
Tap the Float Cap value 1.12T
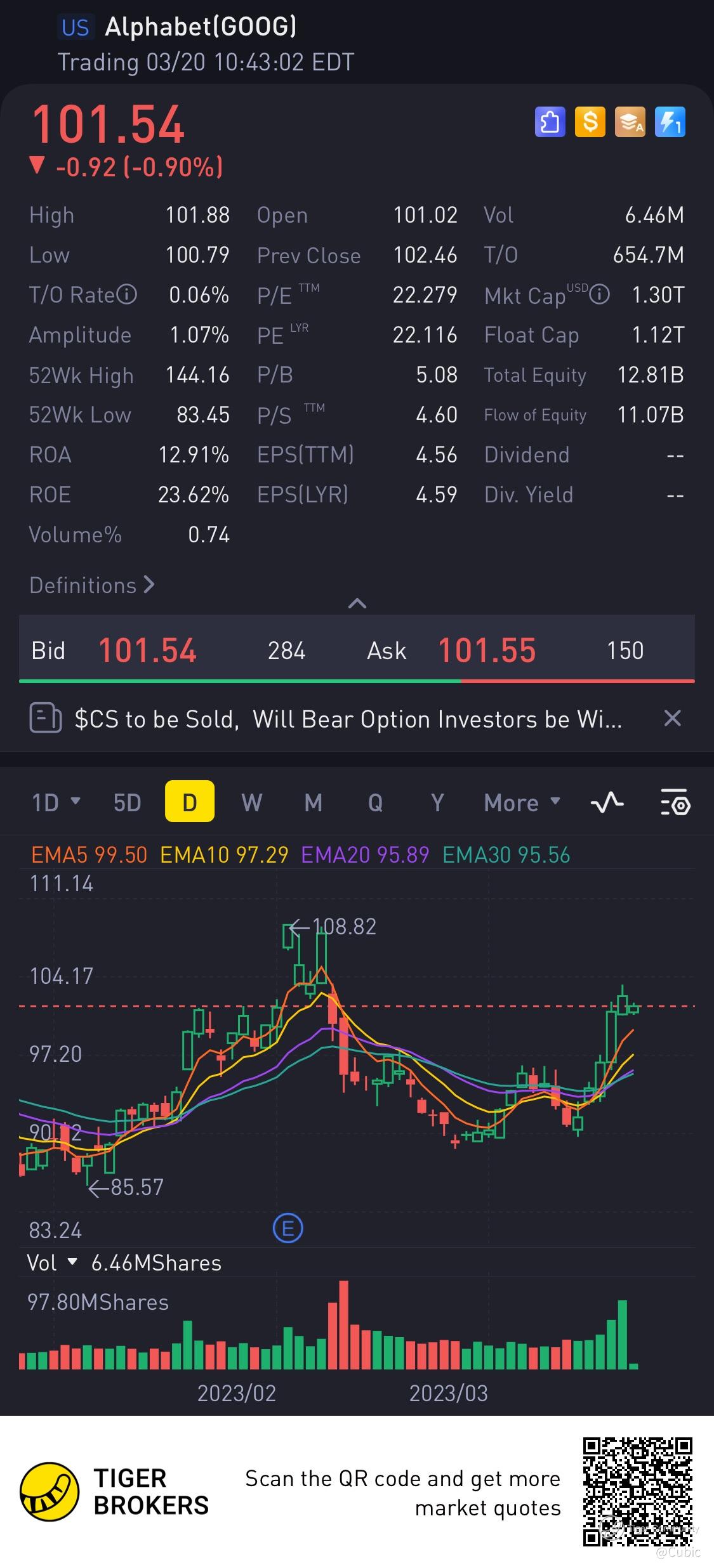pos(658,335)
